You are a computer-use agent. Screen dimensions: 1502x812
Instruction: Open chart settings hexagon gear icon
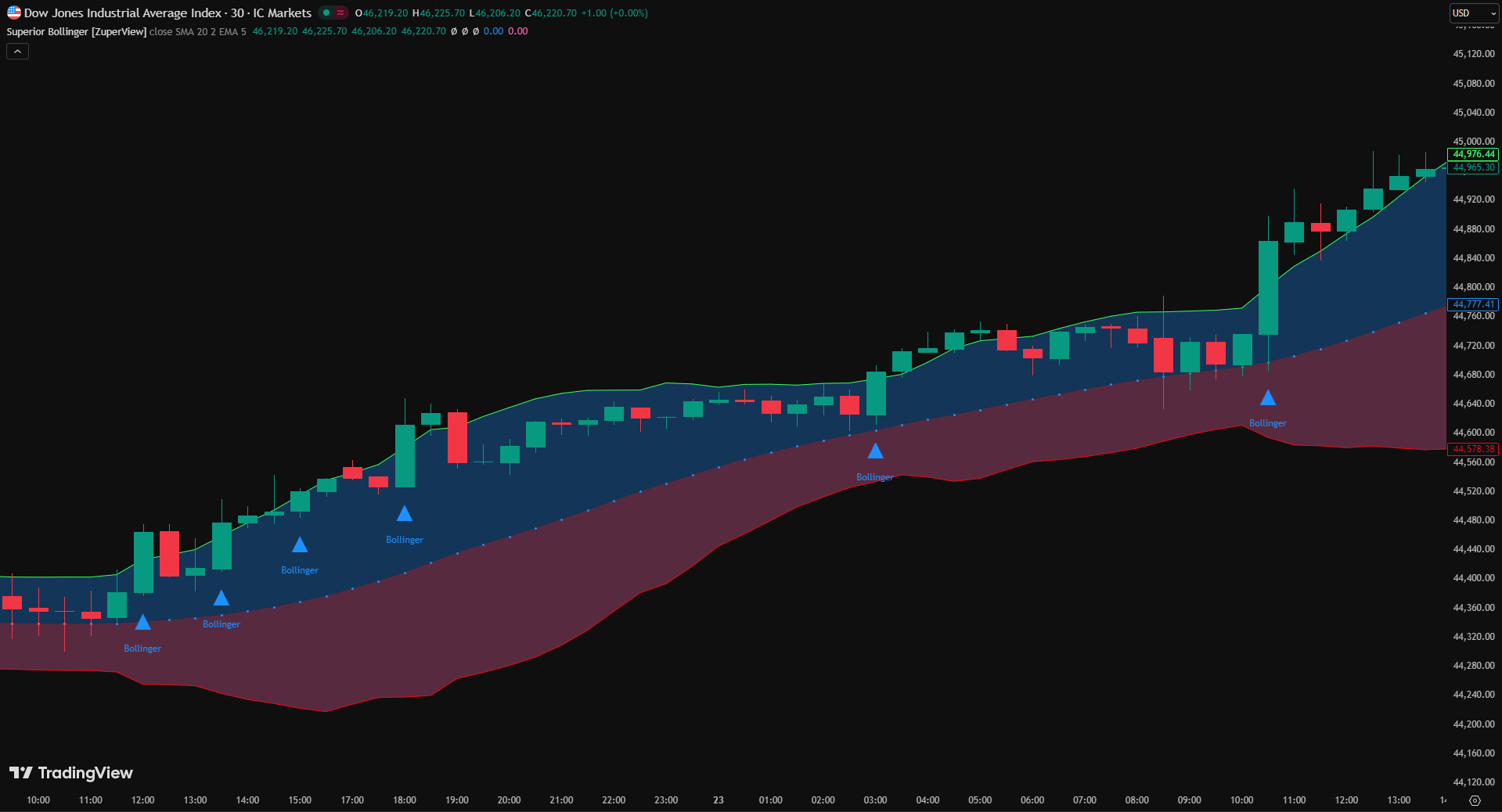pyautogui.click(x=1475, y=800)
